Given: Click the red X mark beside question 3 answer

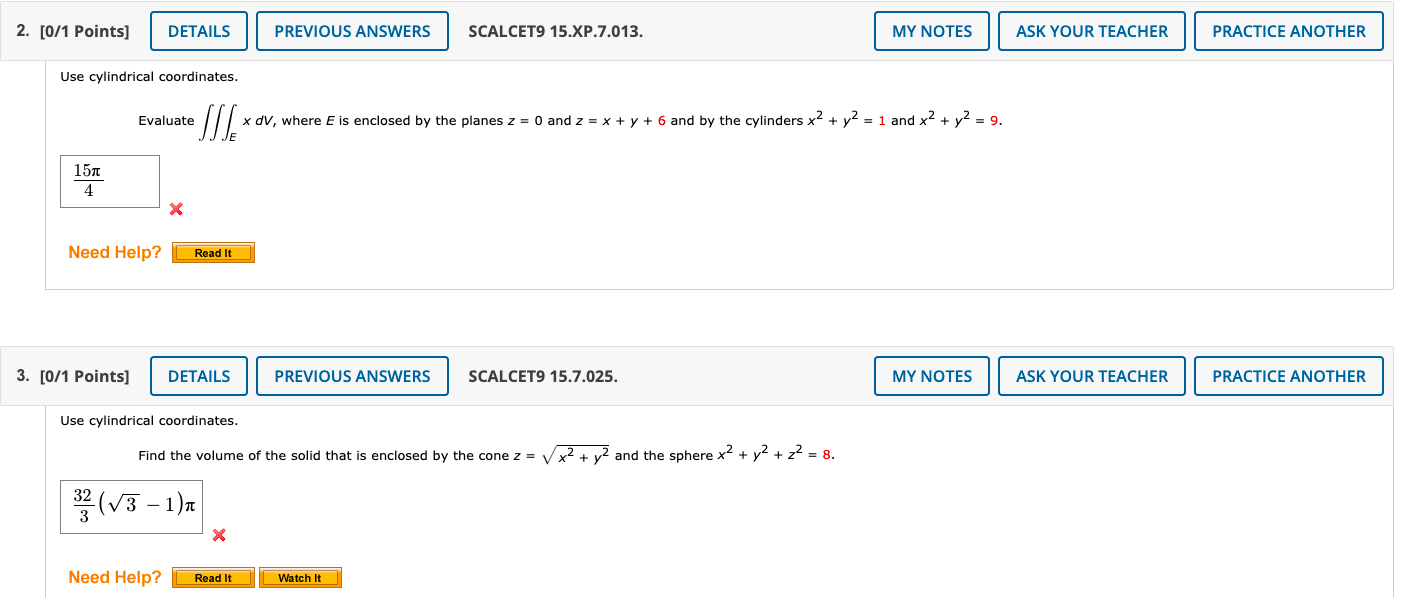Looking at the screenshot, I should pyautogui.click(x=218, y=535).
